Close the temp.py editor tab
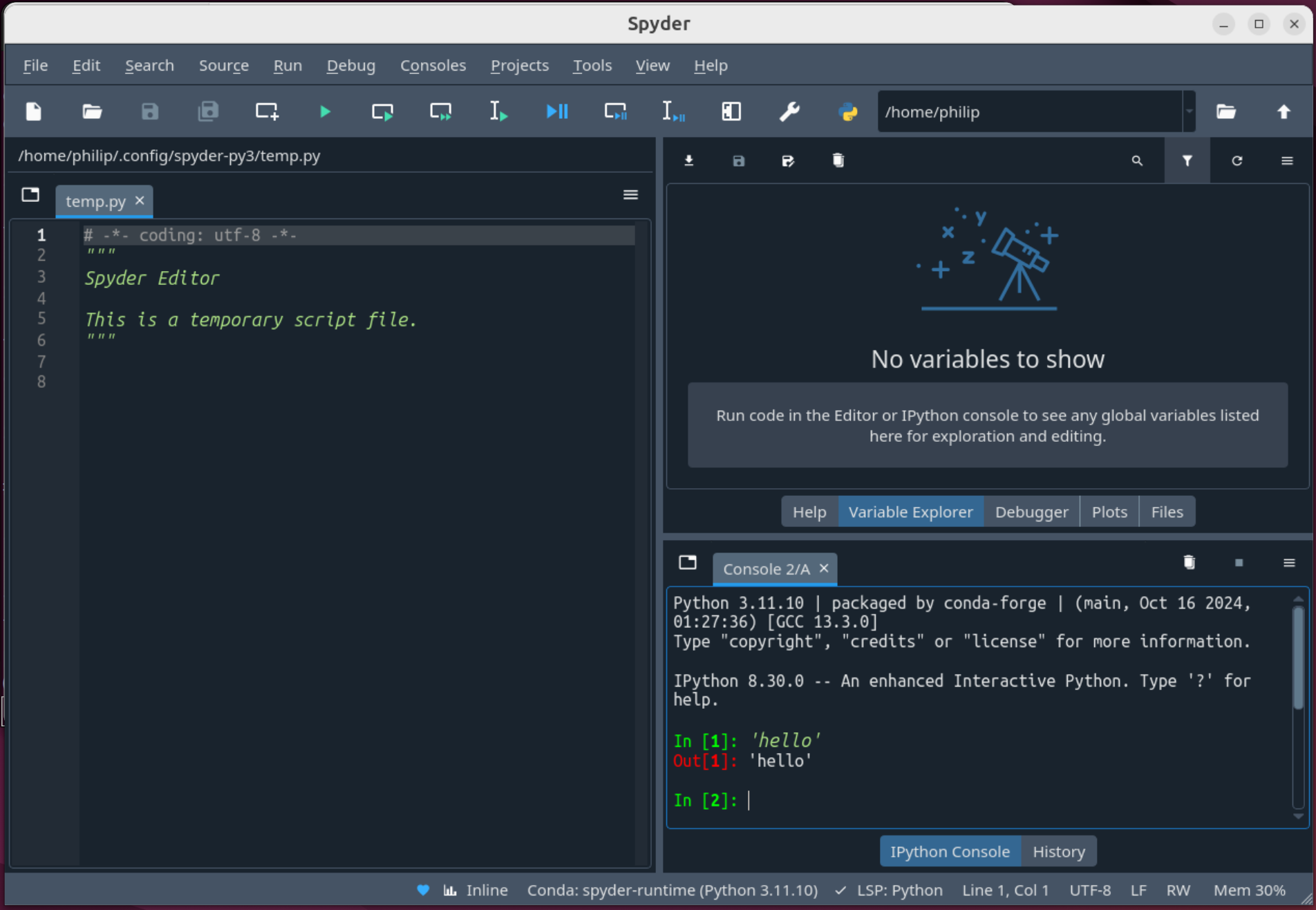Viewport: 1316px width, 910px height. [x=140, y=201]
